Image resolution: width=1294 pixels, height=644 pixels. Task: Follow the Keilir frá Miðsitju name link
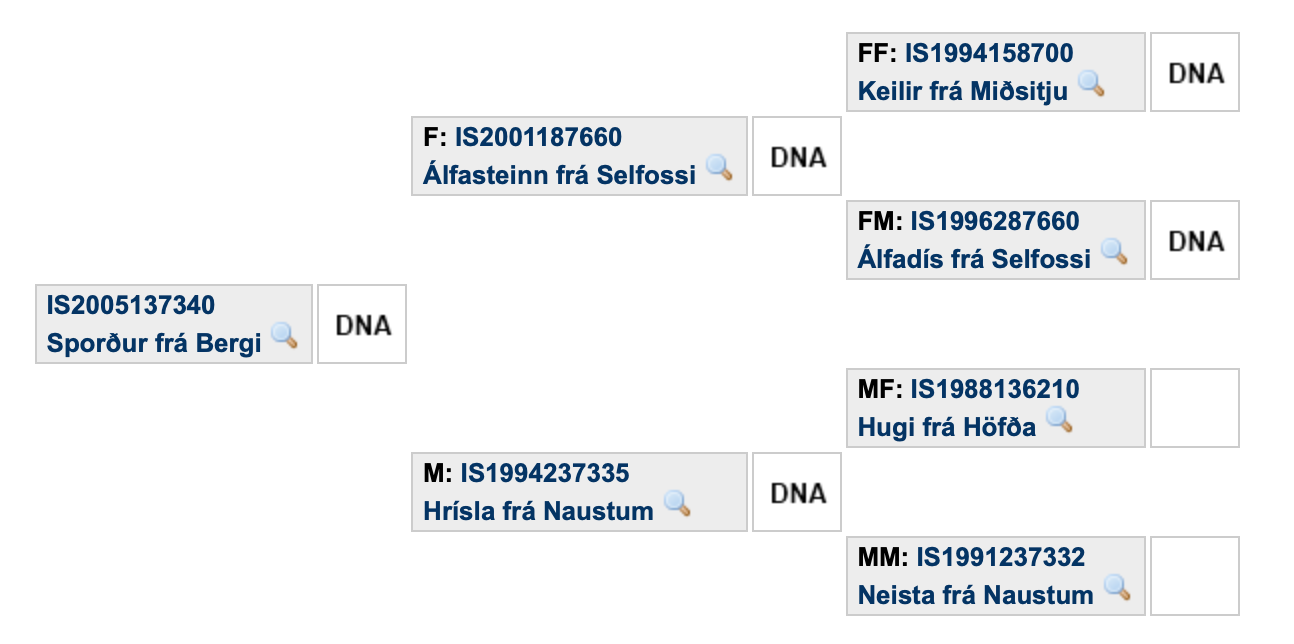coord(963,92)
